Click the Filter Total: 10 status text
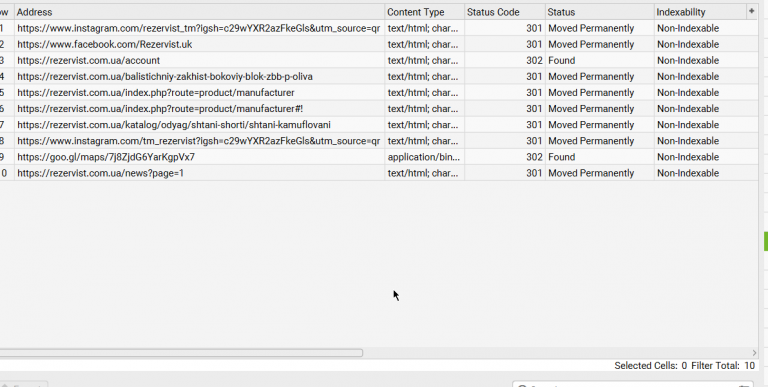Viewport: 768px width, 387px height. [723, 365]
